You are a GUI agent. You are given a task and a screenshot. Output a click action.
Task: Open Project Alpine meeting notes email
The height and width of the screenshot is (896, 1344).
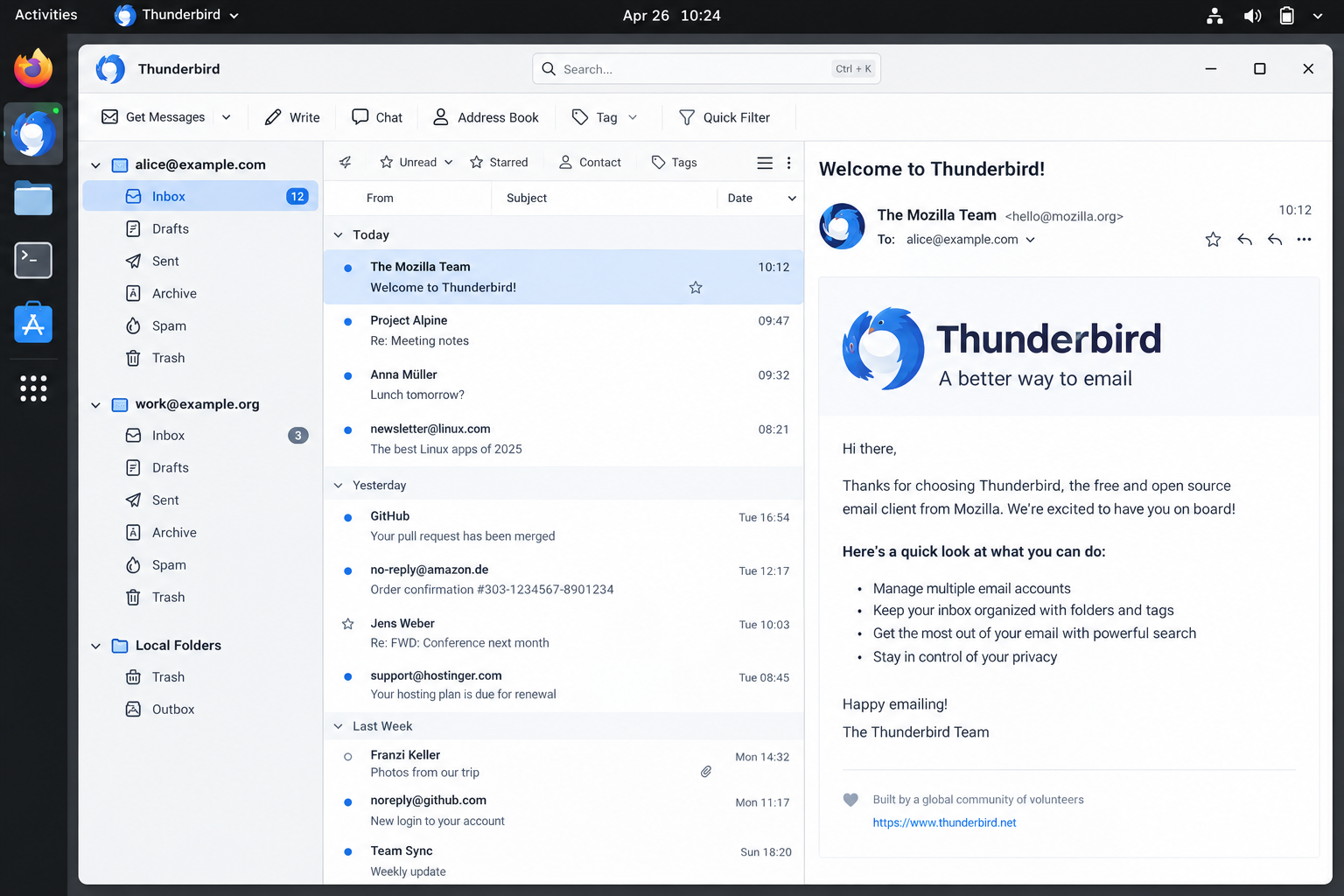pos(563,331)
